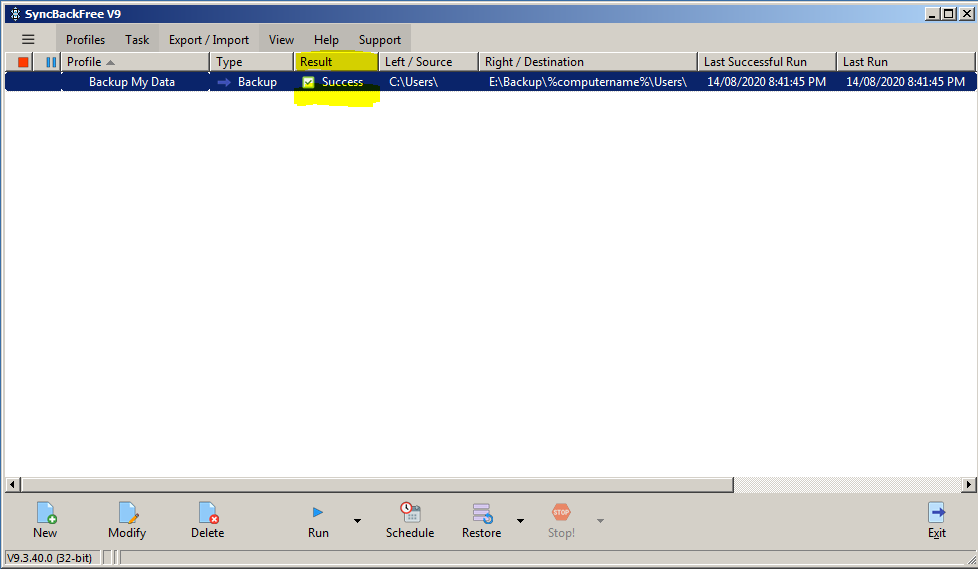Open the hamburger main menu

point(28,39)
